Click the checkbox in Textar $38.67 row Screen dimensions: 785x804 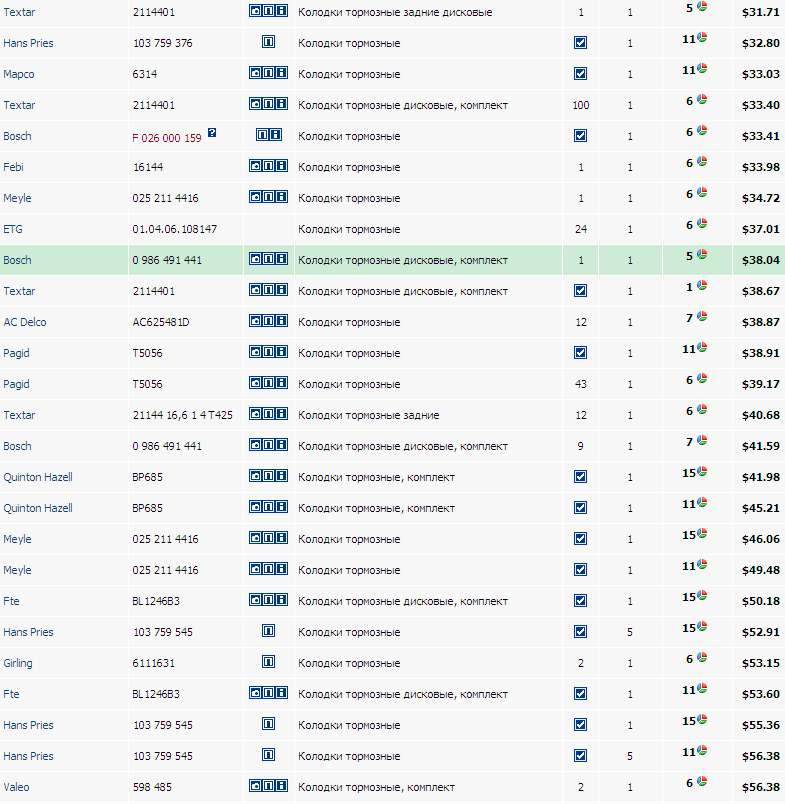click(580, 291)
